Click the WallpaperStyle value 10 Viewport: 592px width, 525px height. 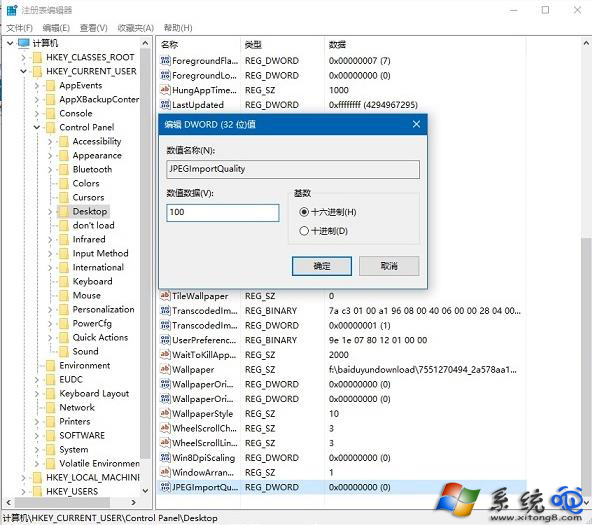334,414
